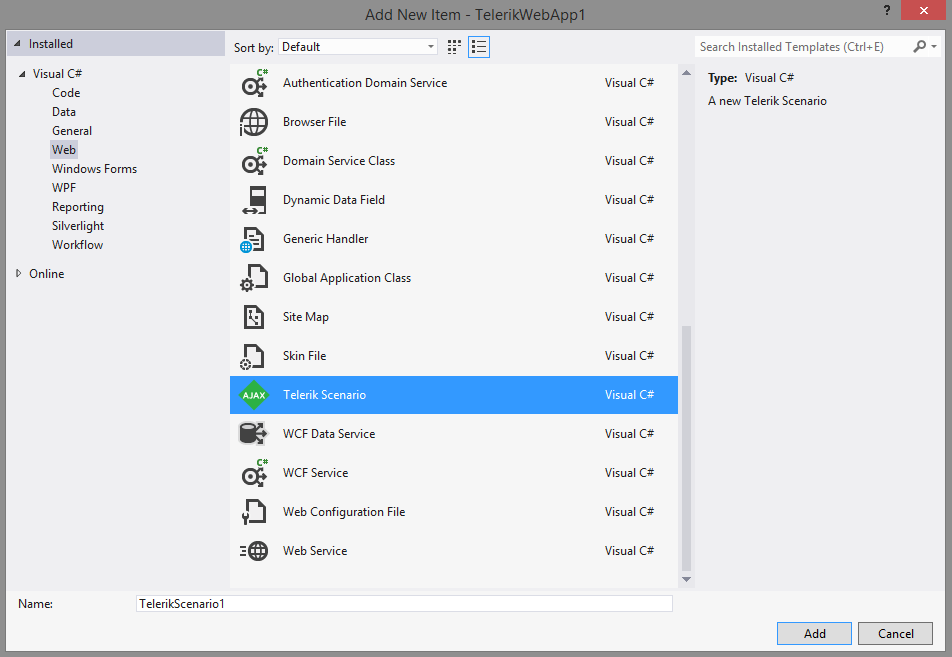The image size is (952, 657).
Task: Select the Silverlight category
Action: [78, 226]
